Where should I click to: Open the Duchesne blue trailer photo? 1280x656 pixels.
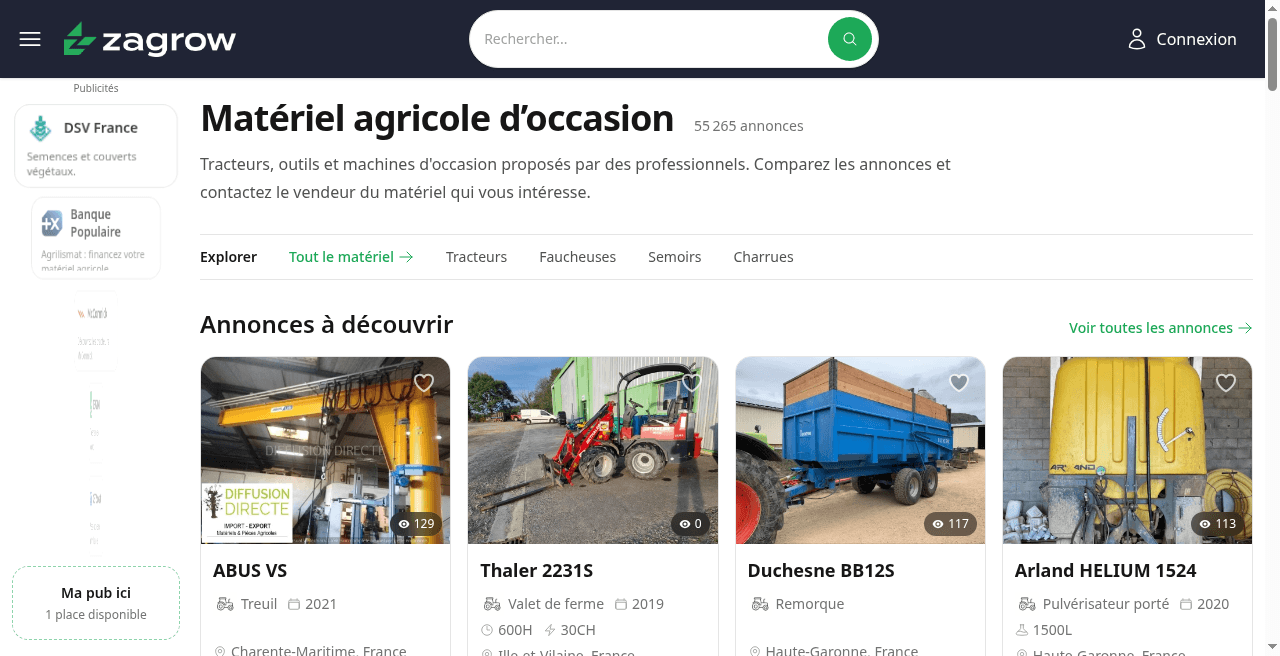coord(860,450)
